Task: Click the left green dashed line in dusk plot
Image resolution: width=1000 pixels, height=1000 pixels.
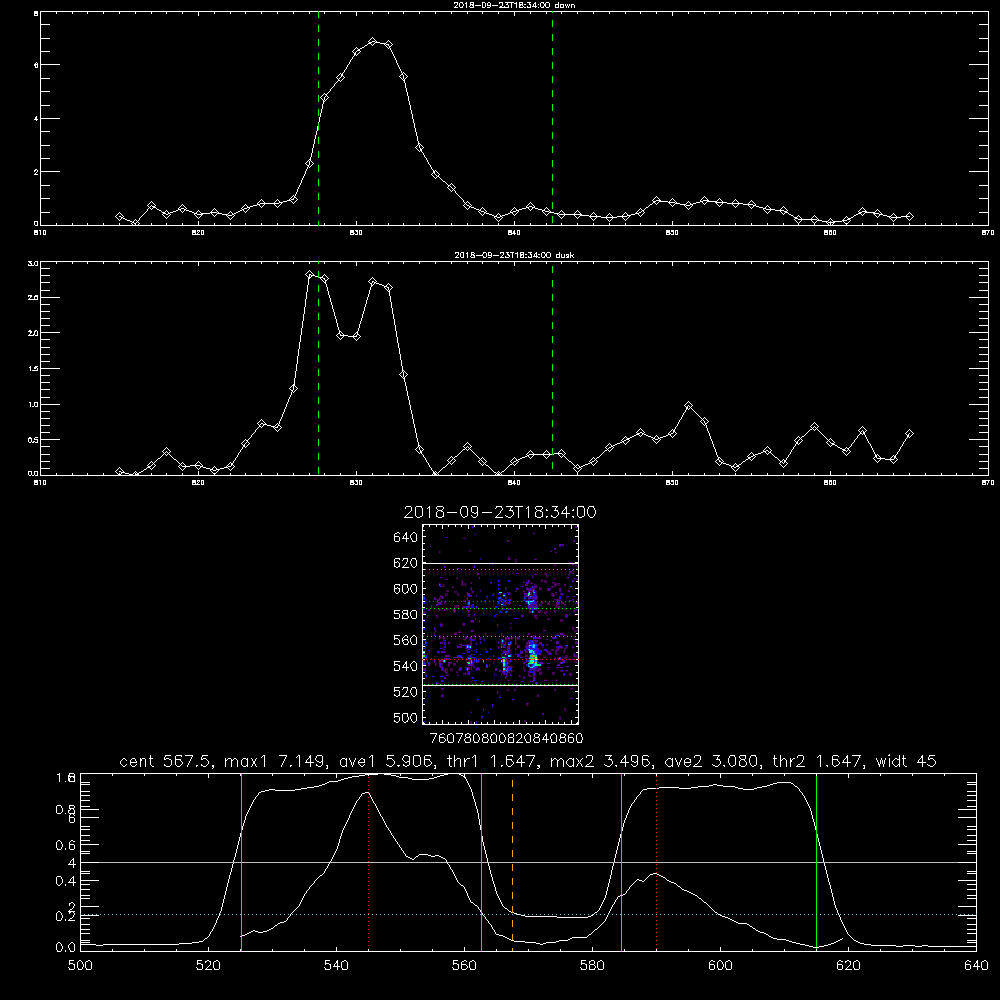Action: click(x=318, y=369)
